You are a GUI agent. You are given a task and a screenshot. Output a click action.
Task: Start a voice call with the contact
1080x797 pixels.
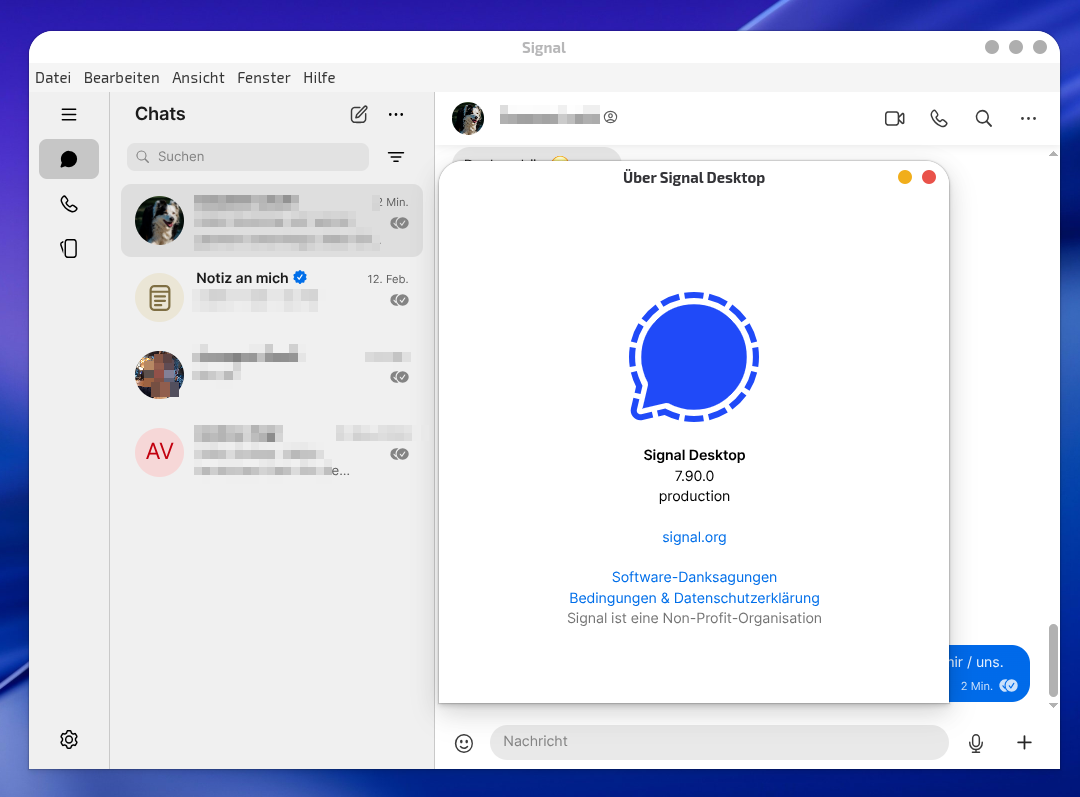click(x=938, y=118)
